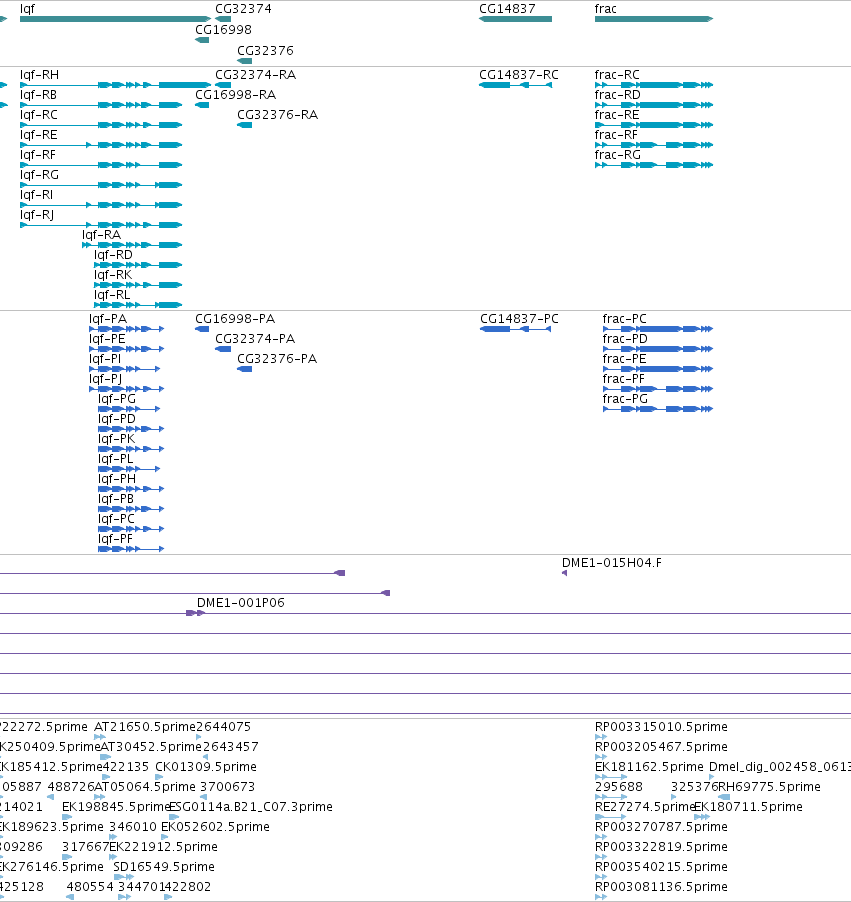The width and height of the screenshot is (851, 902).
Task: Select EST RP003270787.5prime
Action: 601,837
